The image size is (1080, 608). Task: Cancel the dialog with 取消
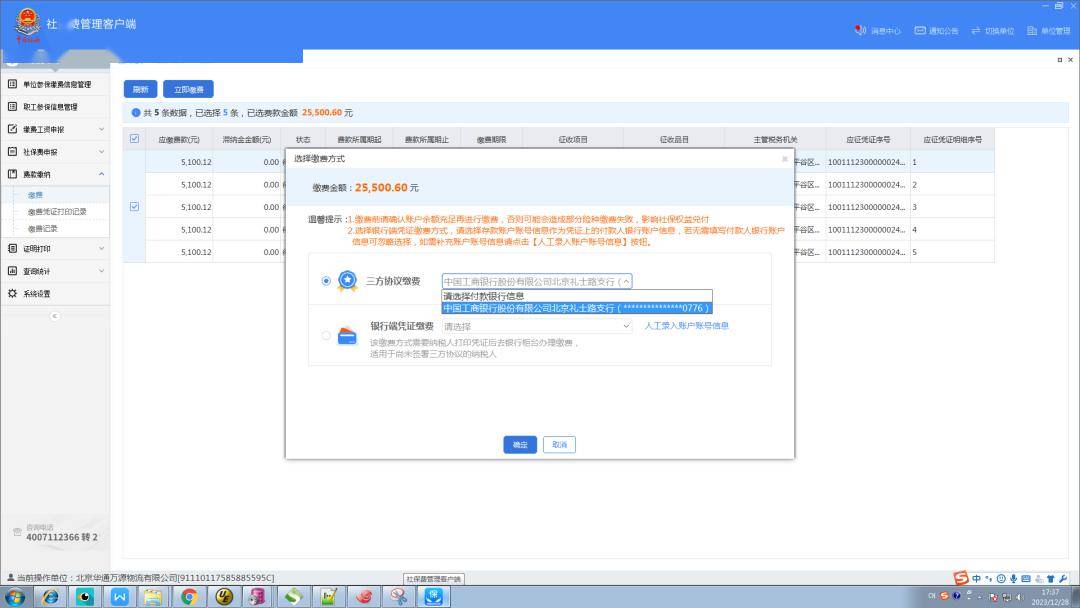pyautogui.click(x=559, y=445)
